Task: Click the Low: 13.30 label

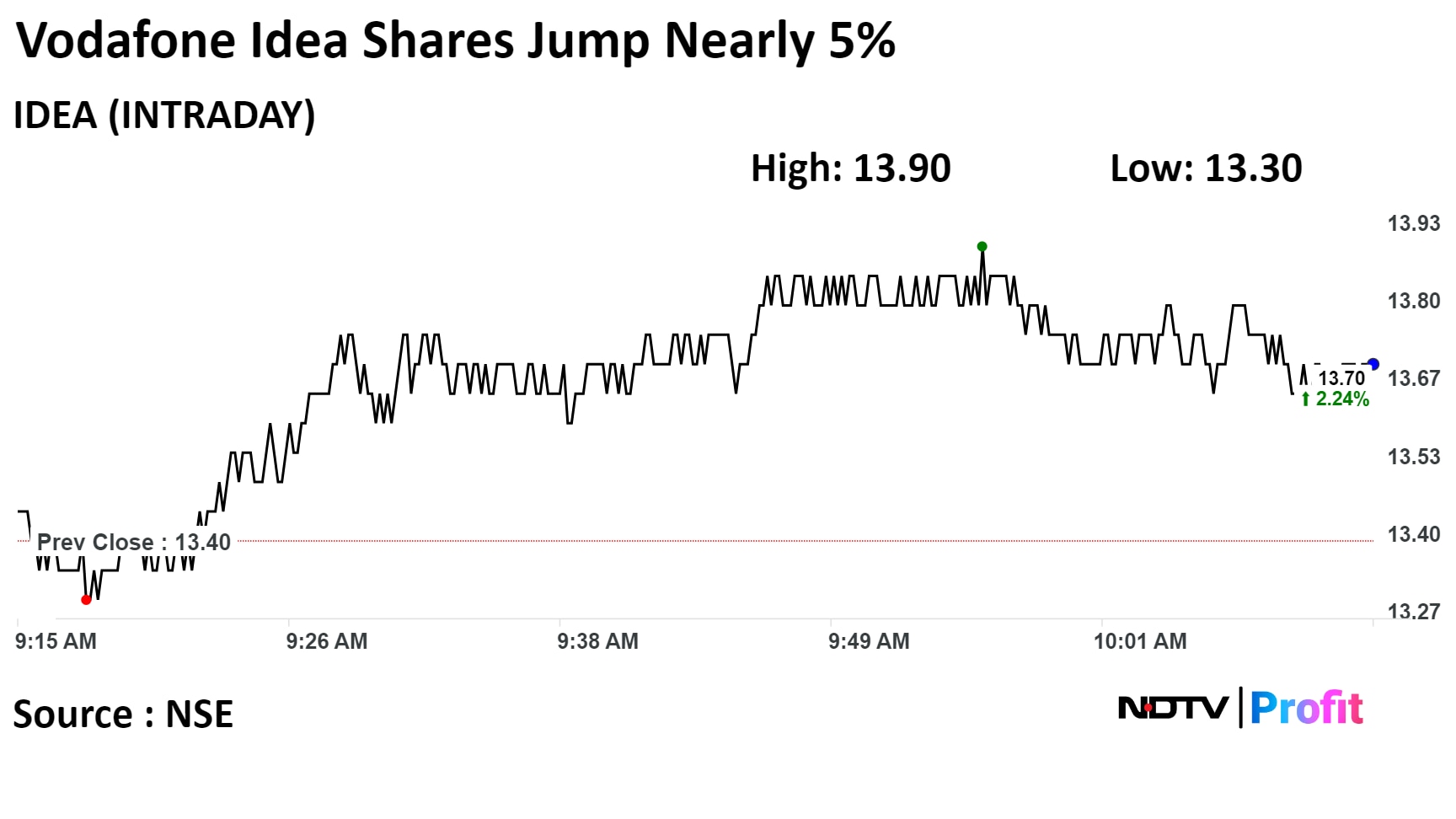Action: coord(1206,169)
